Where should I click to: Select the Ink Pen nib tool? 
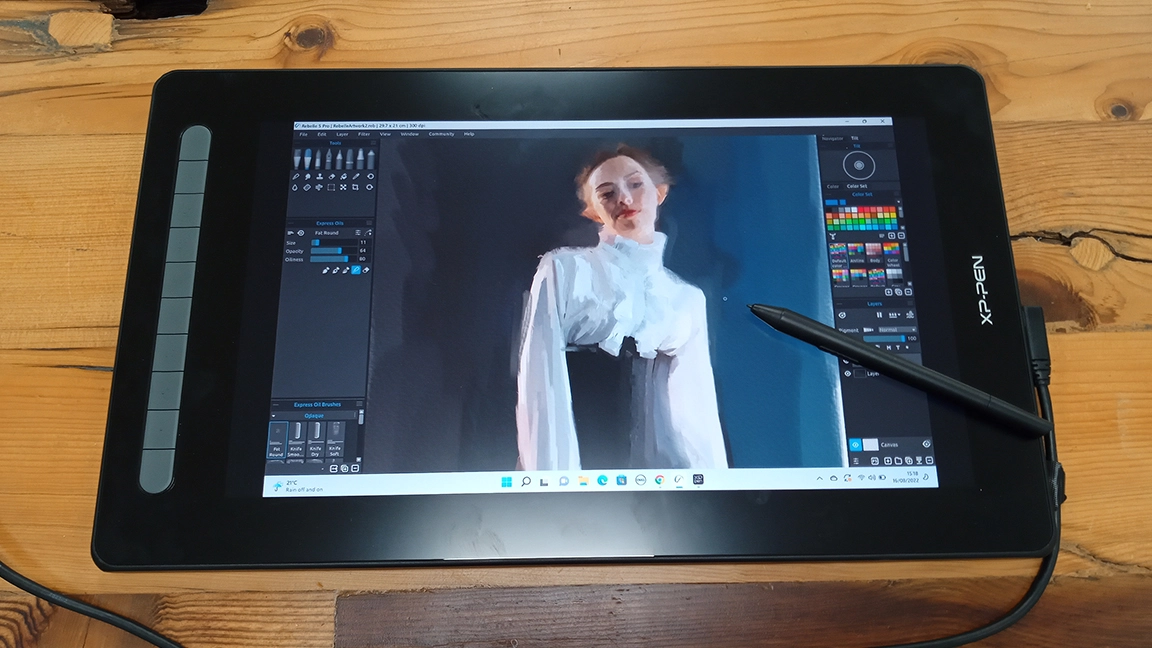pos(328,159)
